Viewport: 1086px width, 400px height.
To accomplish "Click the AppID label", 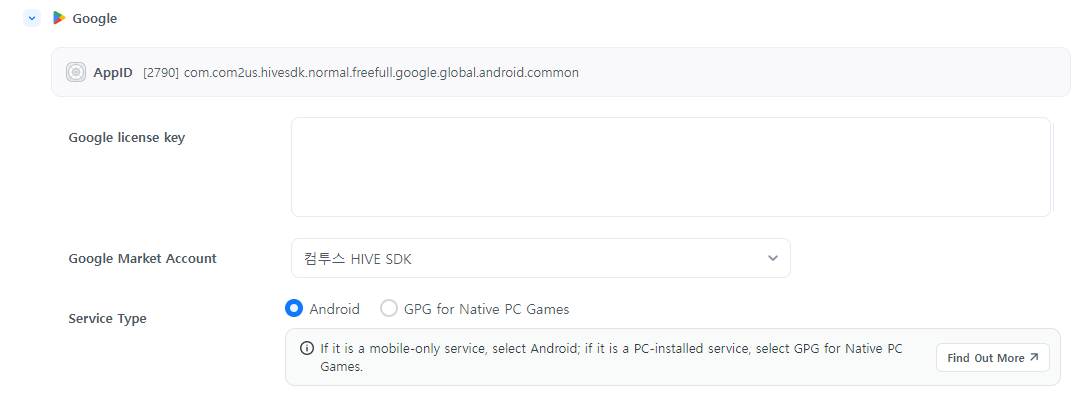I will tap(113, 72).
